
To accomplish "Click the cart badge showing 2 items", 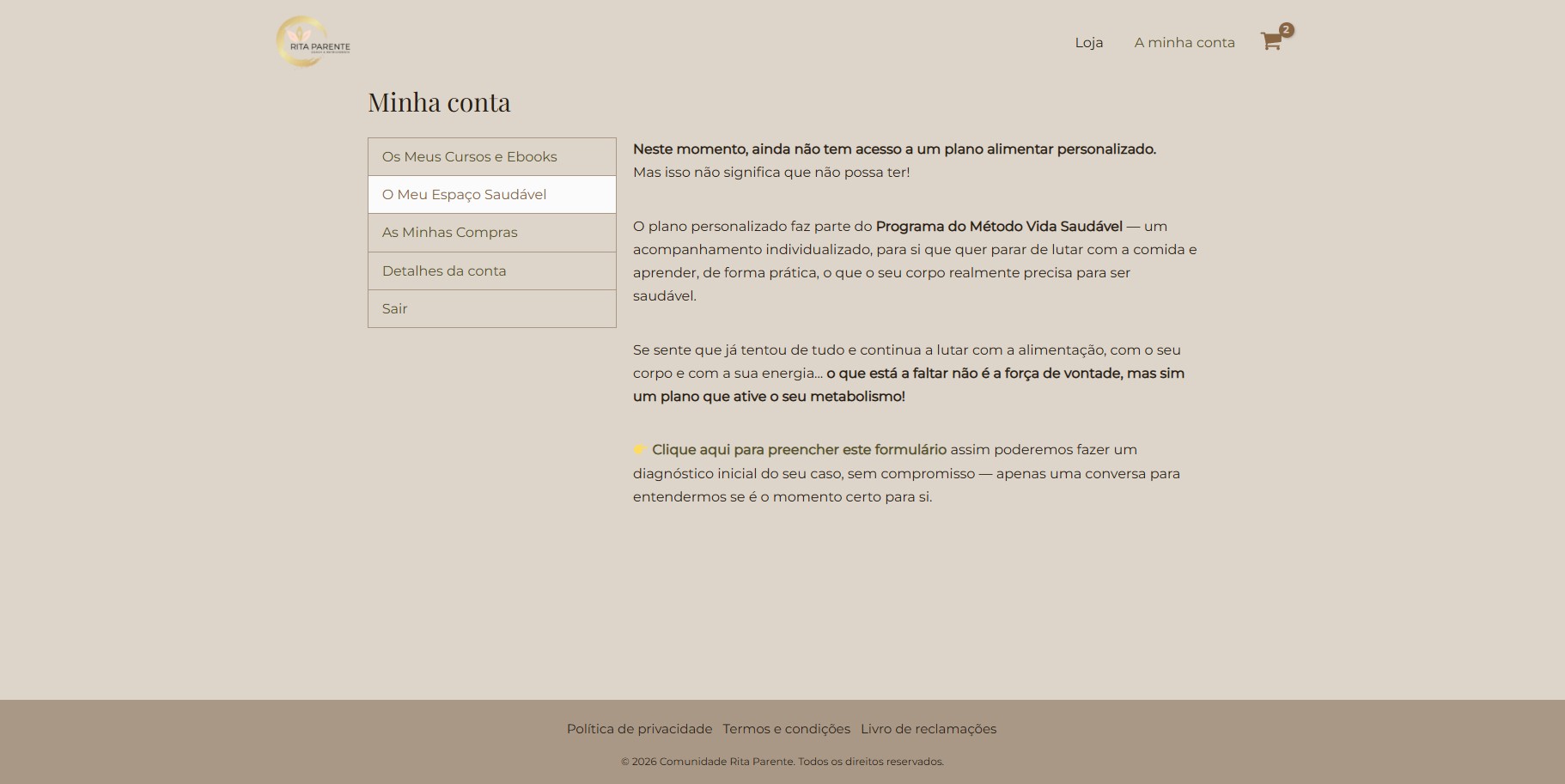I will pos(1285,29).
